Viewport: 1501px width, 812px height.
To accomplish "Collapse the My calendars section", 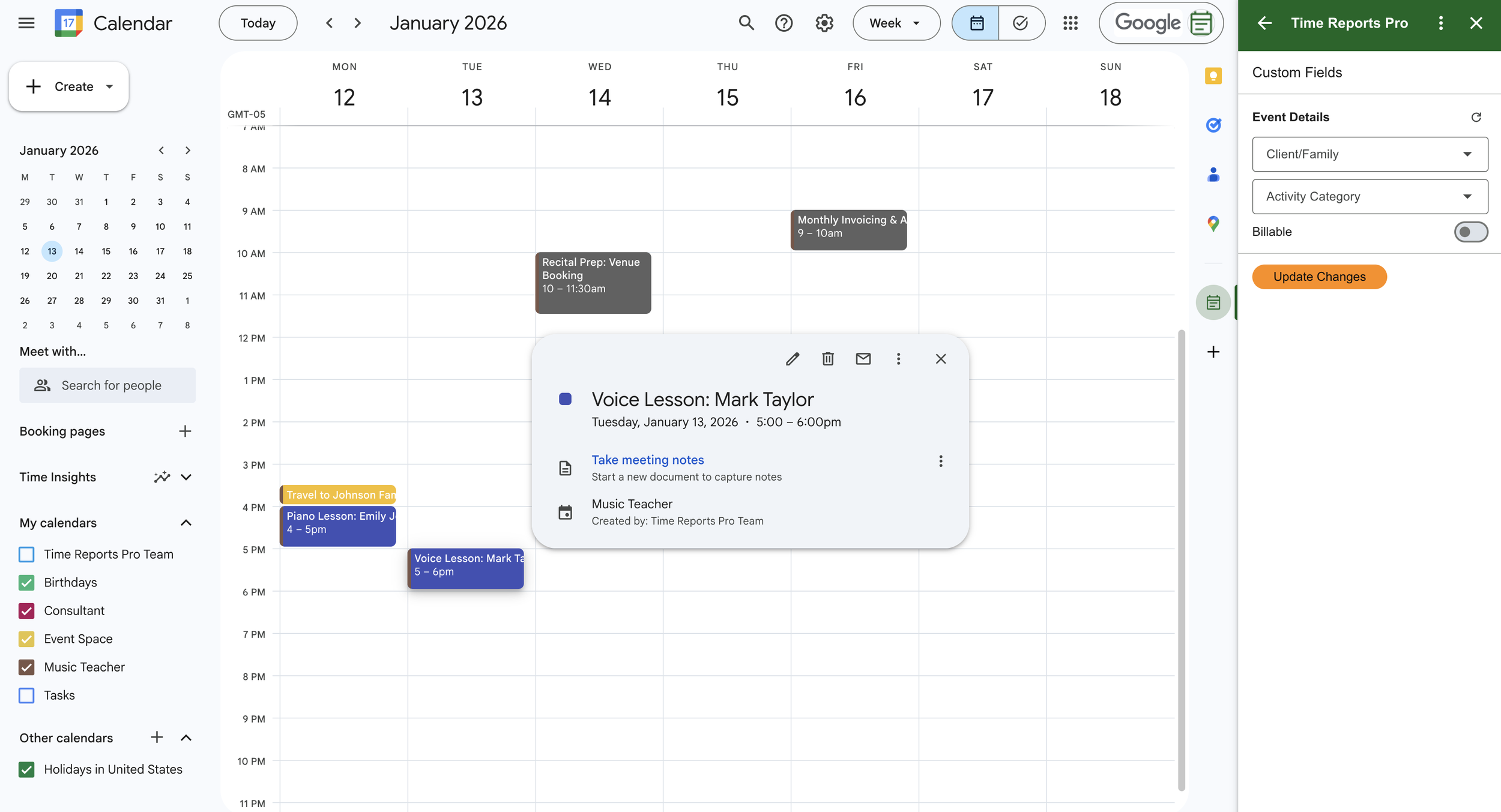I will point(186,522).
